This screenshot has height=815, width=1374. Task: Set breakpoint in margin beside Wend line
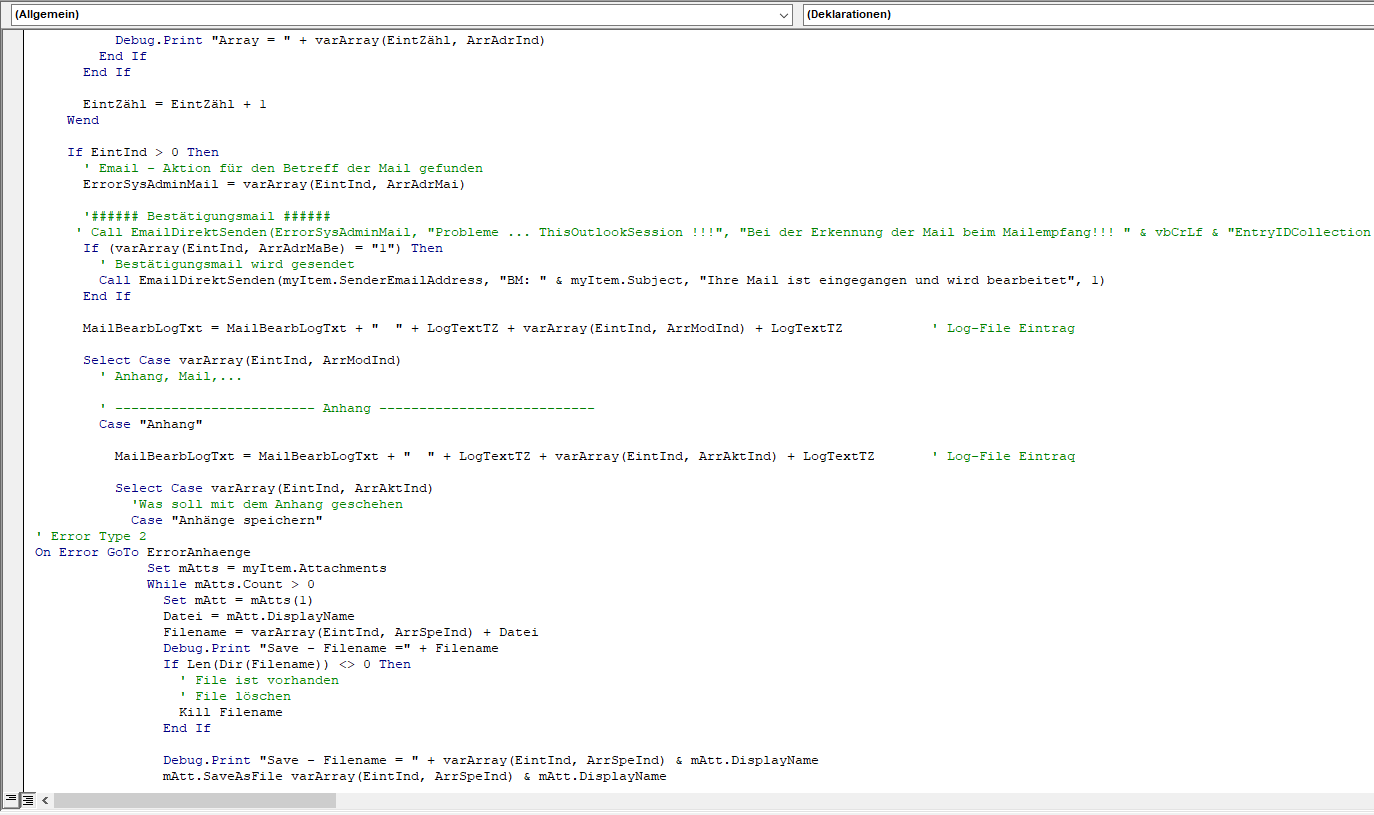pyautogui.click(x=14, y=120)
